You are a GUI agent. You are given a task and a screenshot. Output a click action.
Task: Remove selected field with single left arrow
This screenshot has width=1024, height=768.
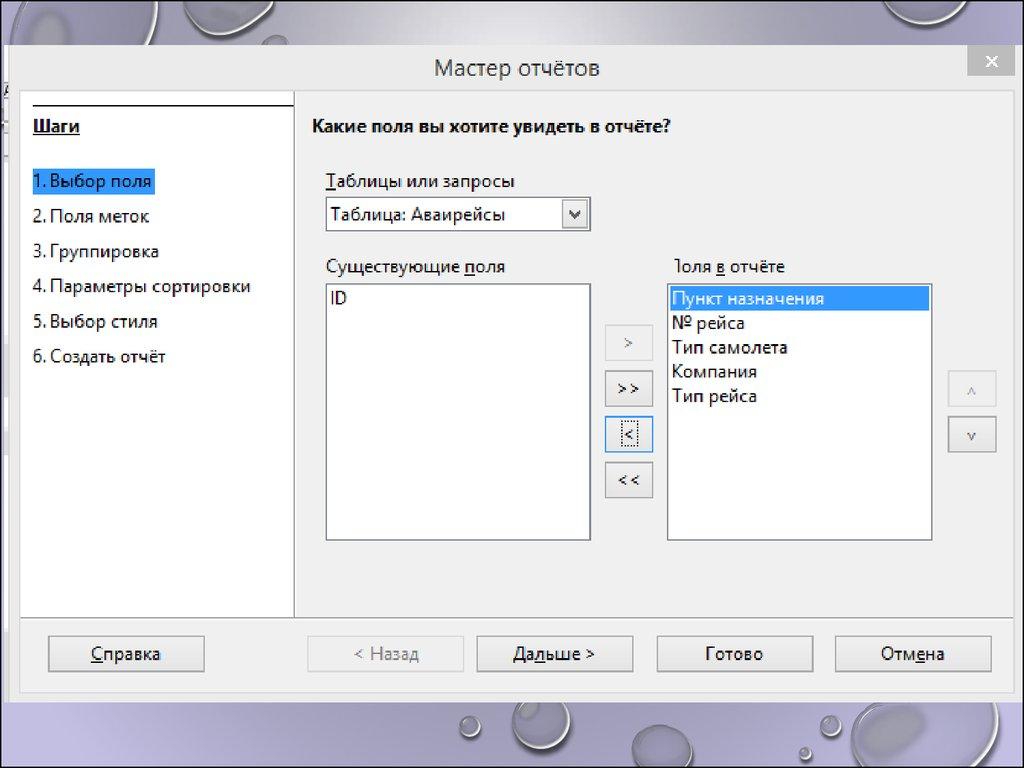628,434
